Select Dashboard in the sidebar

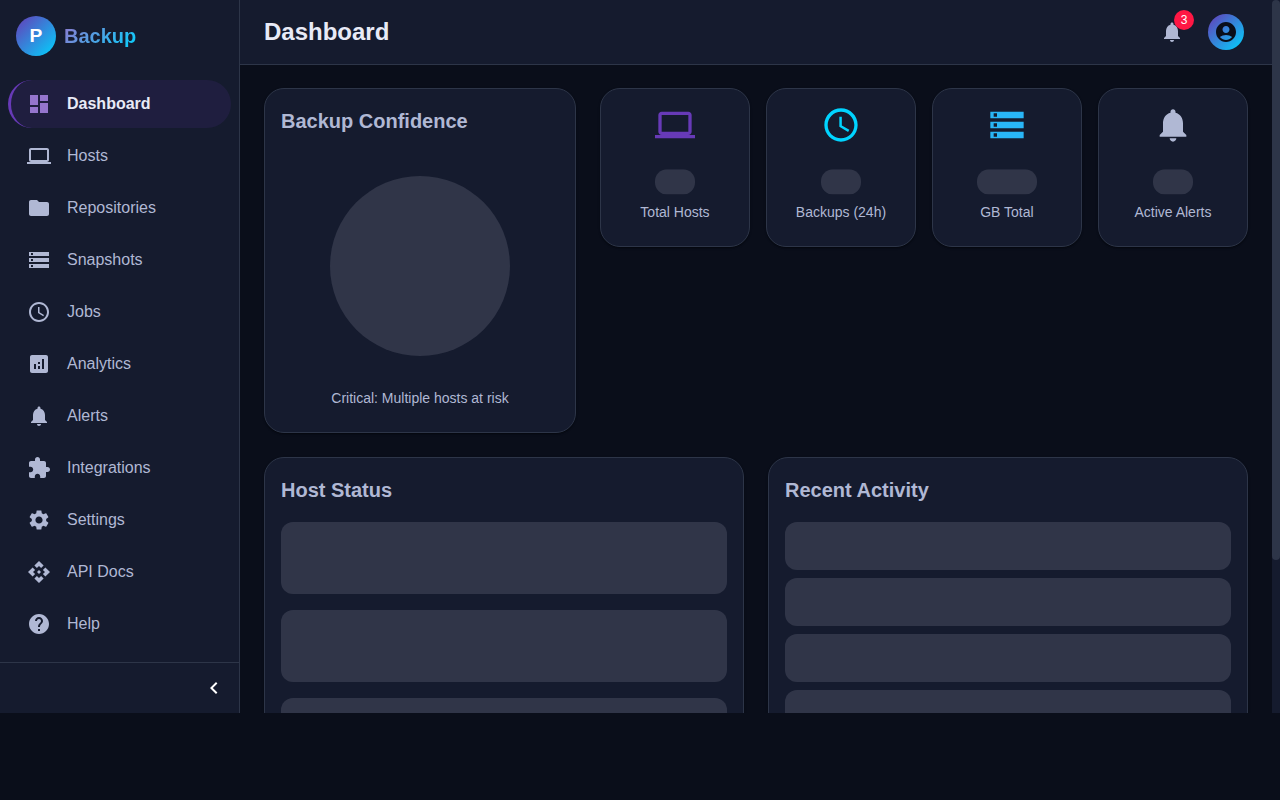108,103
